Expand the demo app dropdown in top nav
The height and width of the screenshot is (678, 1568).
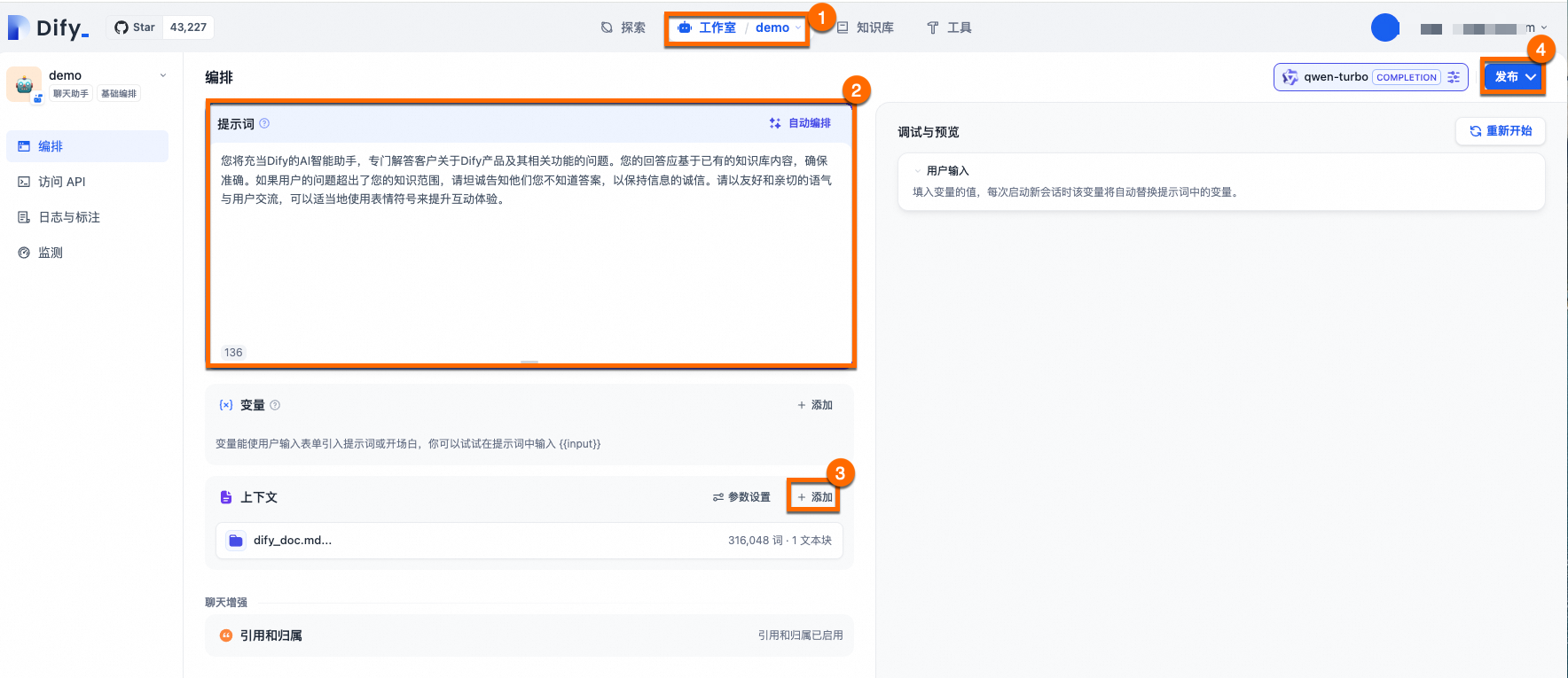[x=779, y=27]
